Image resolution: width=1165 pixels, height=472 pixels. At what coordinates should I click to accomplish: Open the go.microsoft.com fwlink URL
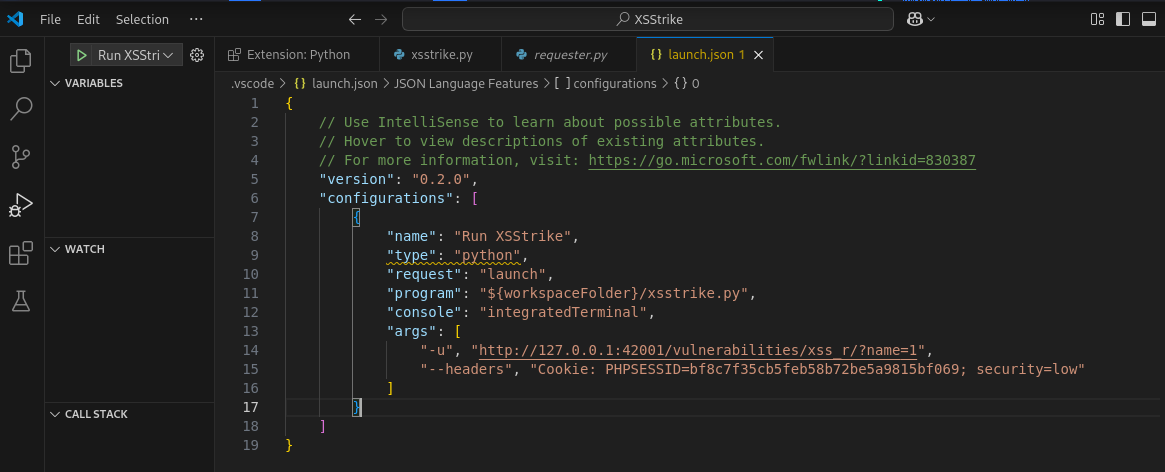[782, 160]
